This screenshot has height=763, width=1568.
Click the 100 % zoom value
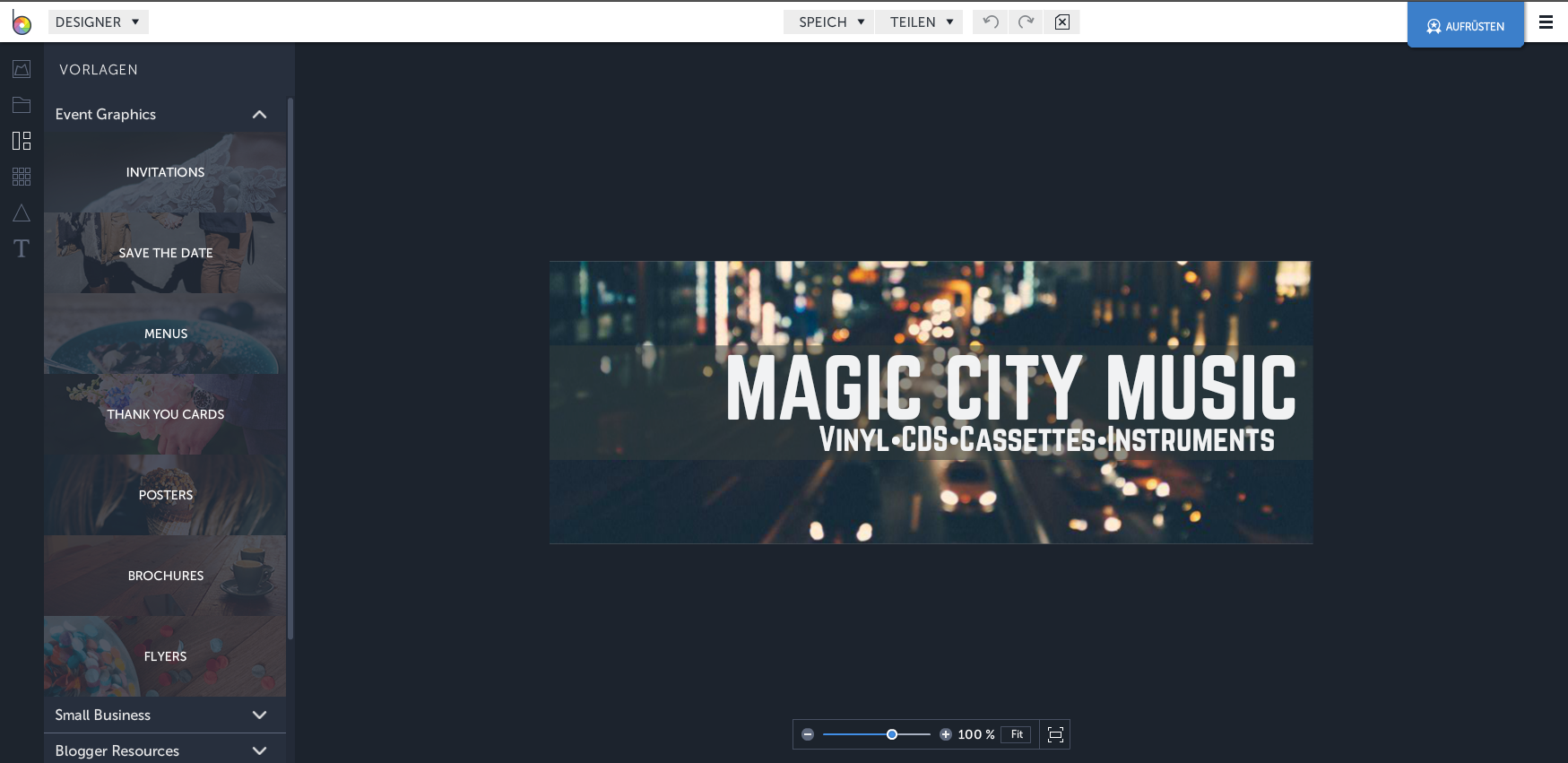pos(975,734)
